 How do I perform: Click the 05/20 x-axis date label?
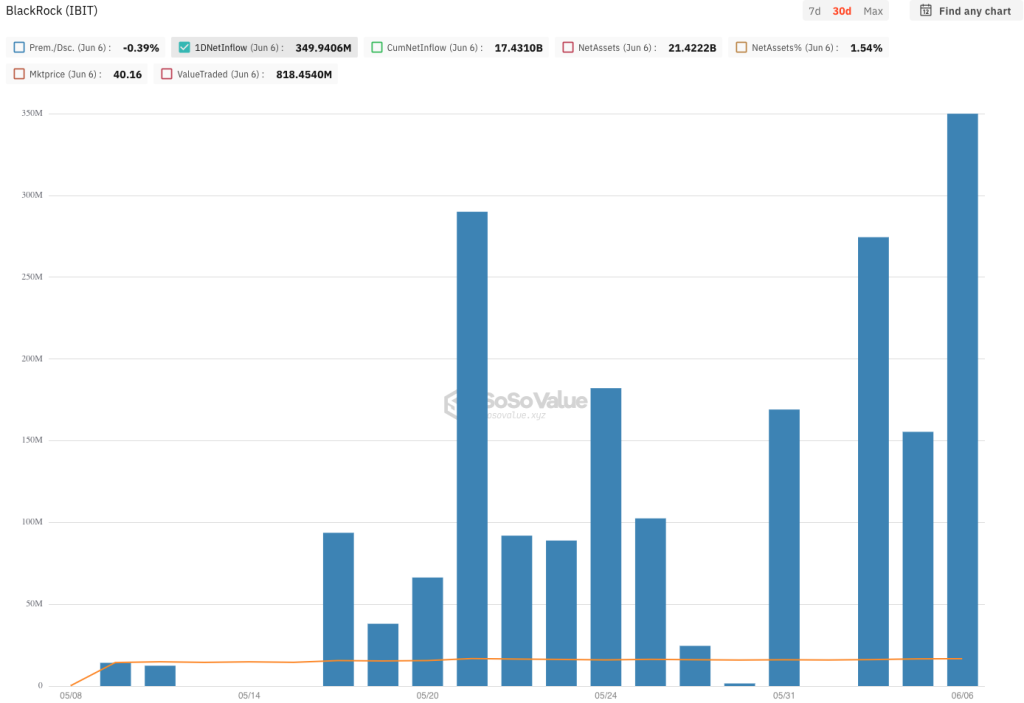427,696
